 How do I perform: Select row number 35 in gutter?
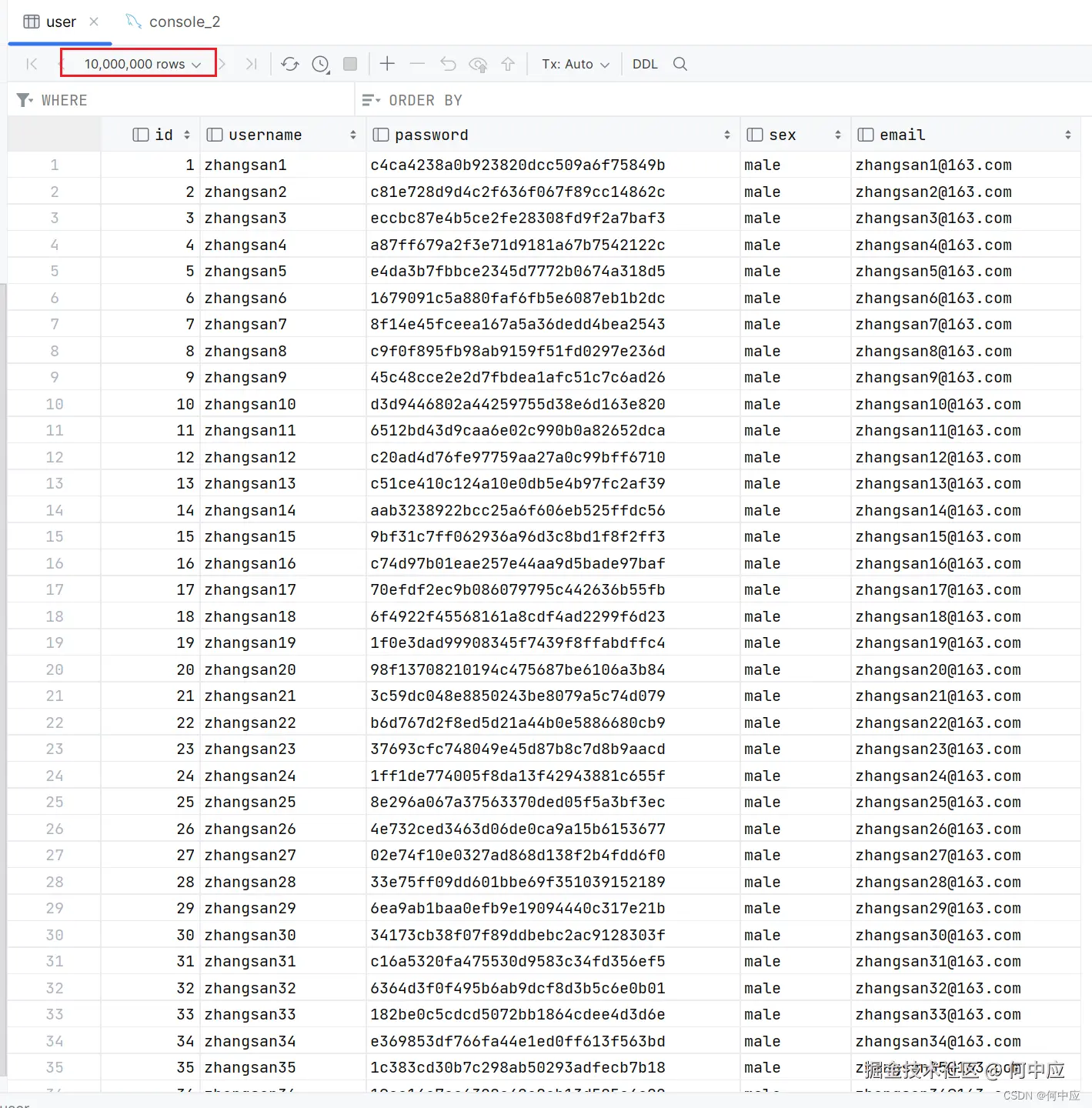54,1067
